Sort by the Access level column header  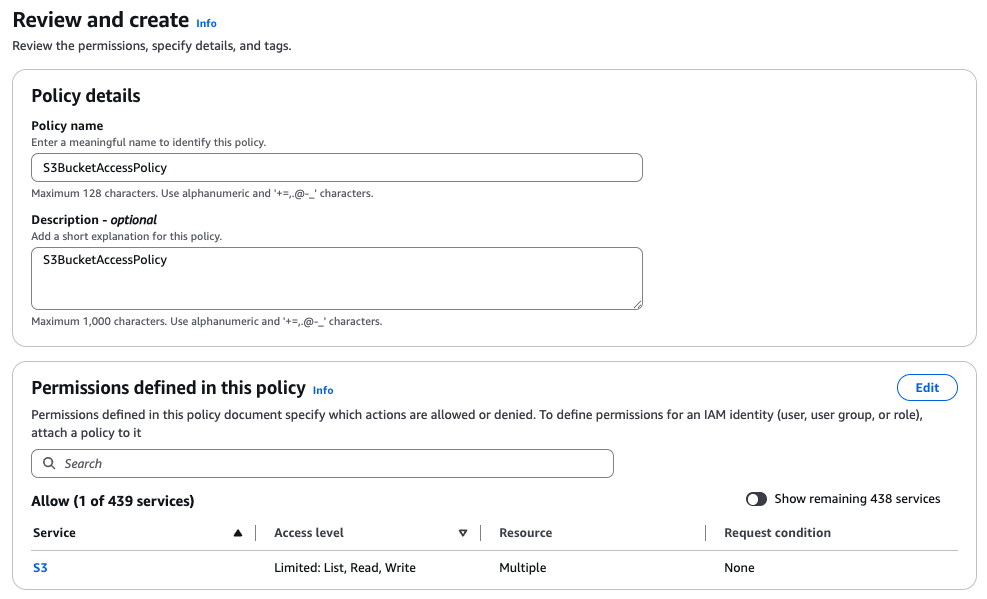(x=309, y=533)
